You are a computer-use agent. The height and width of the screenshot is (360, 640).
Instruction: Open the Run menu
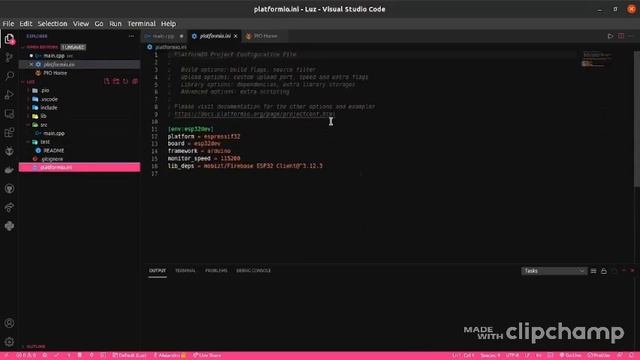point(115,24)
